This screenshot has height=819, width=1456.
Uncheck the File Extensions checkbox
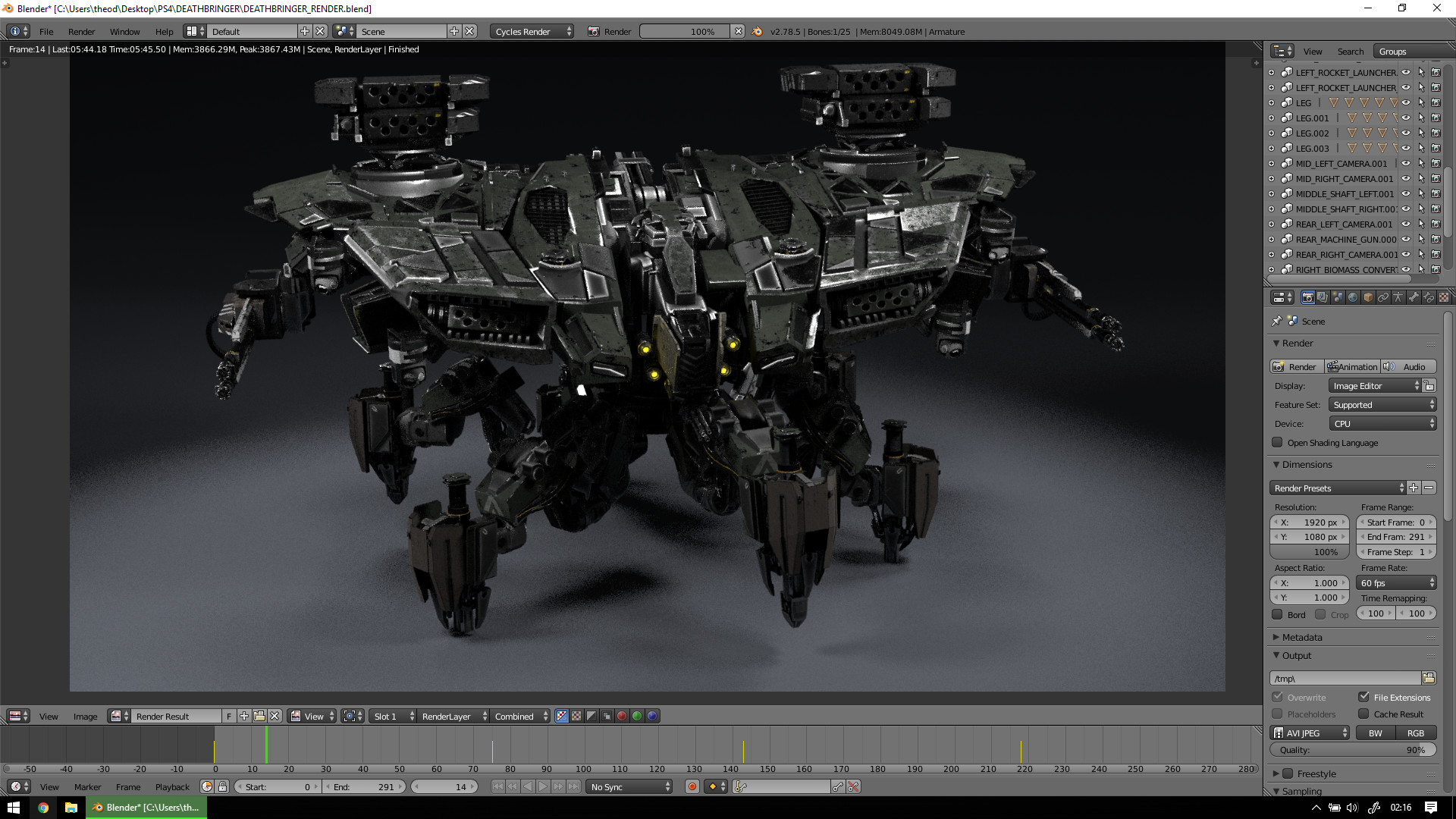[1364, 697]
